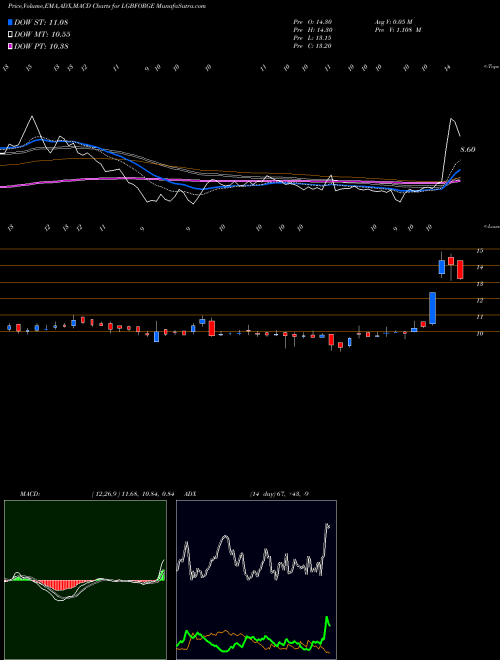Click the 11 price axis label
This screenshot has height=660, width=500.
click(479, 317)
